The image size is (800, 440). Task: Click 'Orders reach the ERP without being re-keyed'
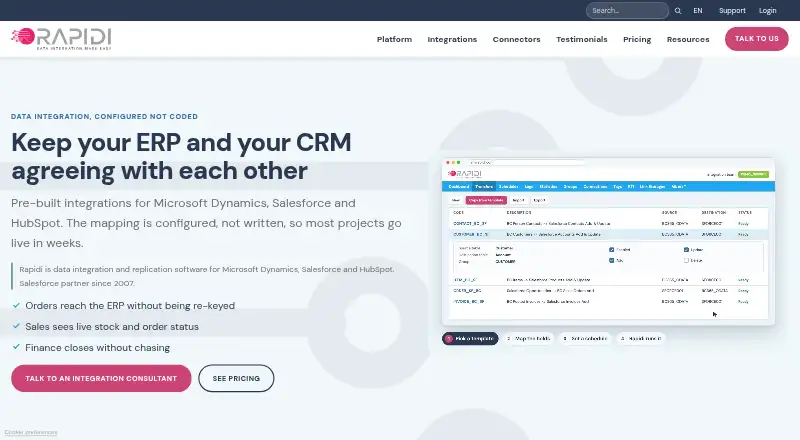tap(130, 306)
